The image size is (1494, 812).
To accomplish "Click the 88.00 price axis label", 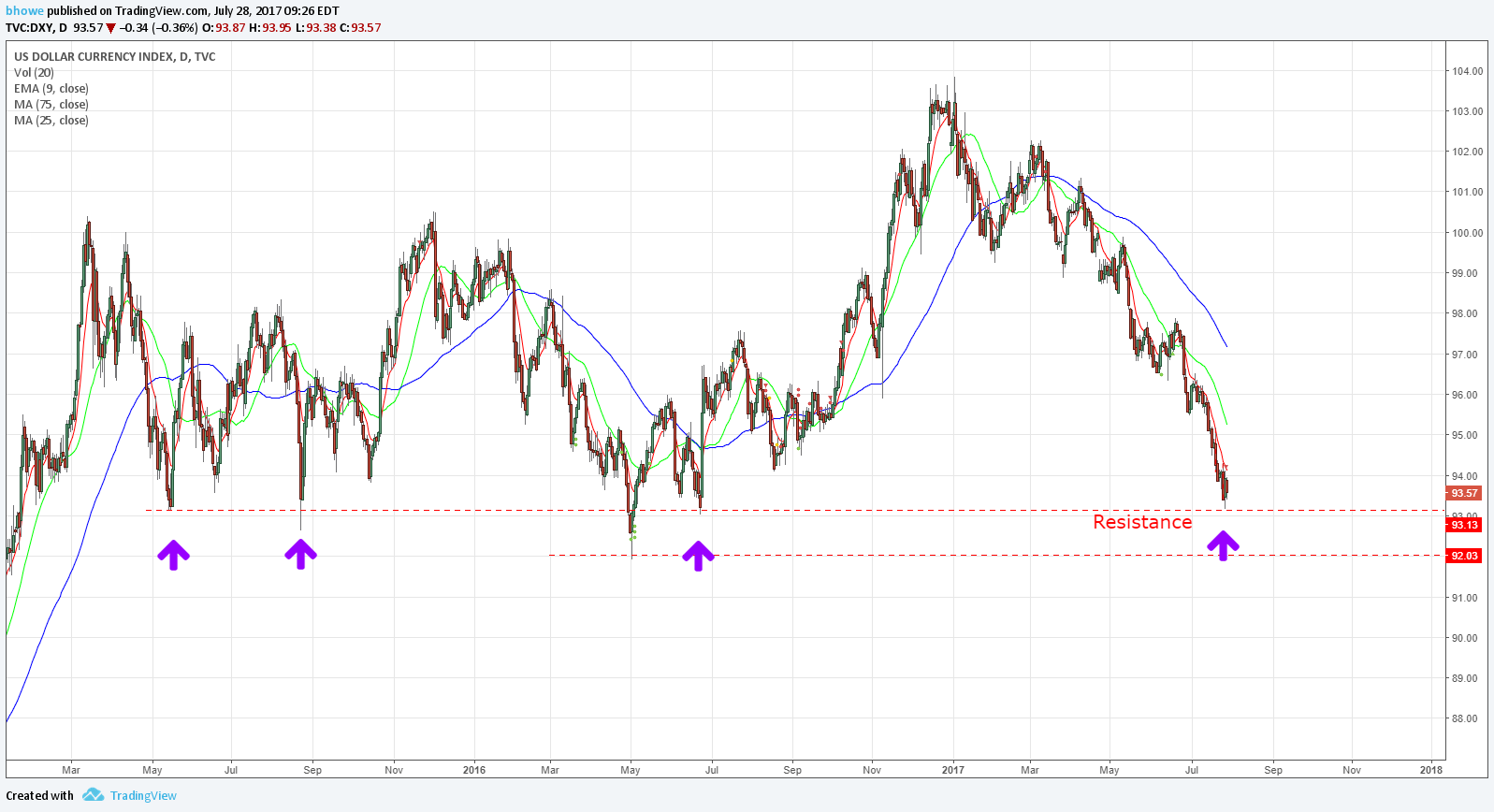I will [1467, 718].
